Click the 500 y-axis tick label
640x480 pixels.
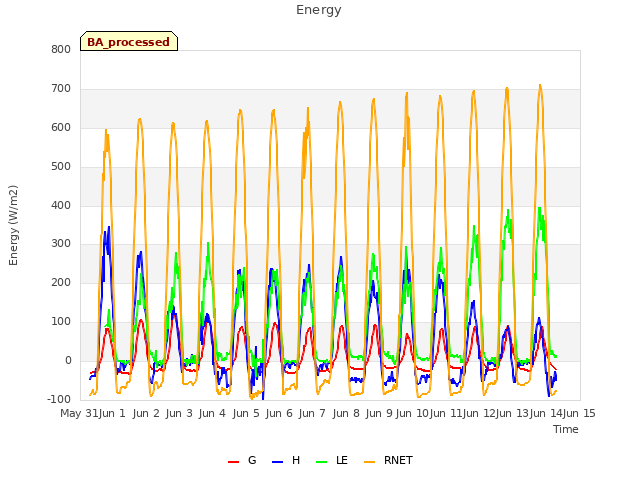coord(61,167)
